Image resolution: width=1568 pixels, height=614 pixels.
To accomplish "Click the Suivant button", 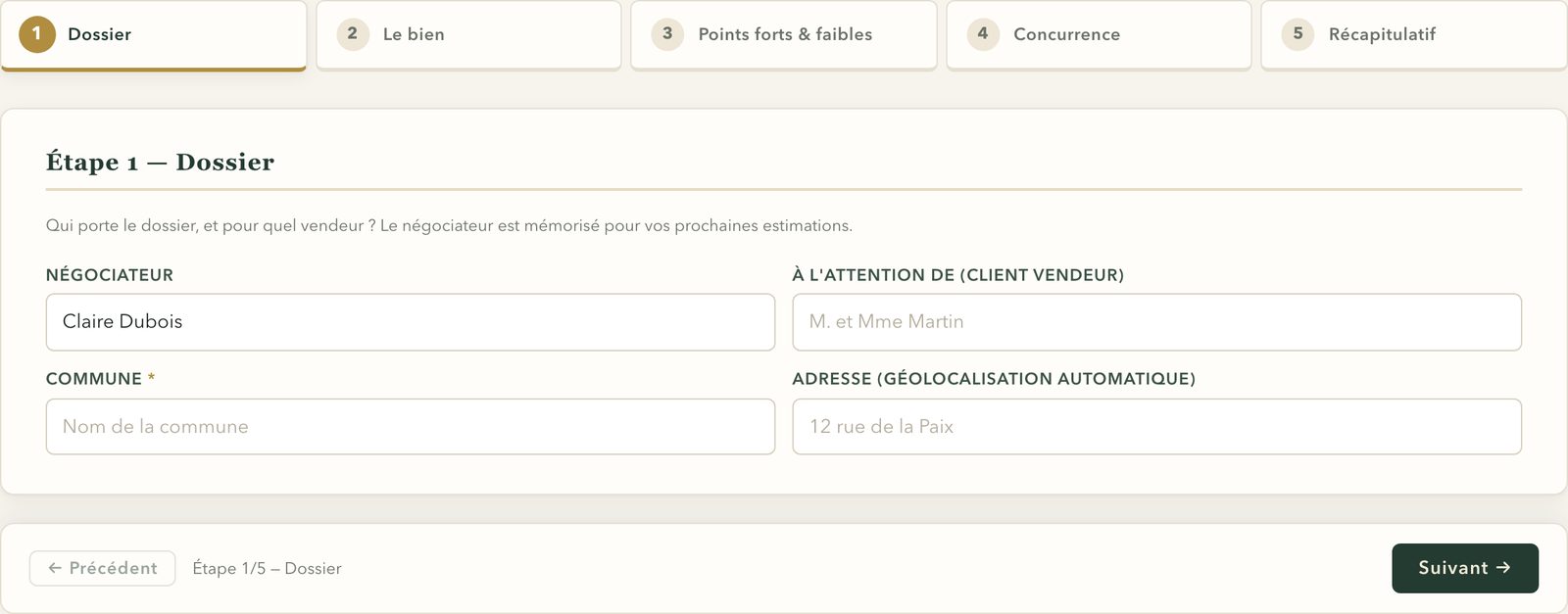I will click(x=1465, y=568).
